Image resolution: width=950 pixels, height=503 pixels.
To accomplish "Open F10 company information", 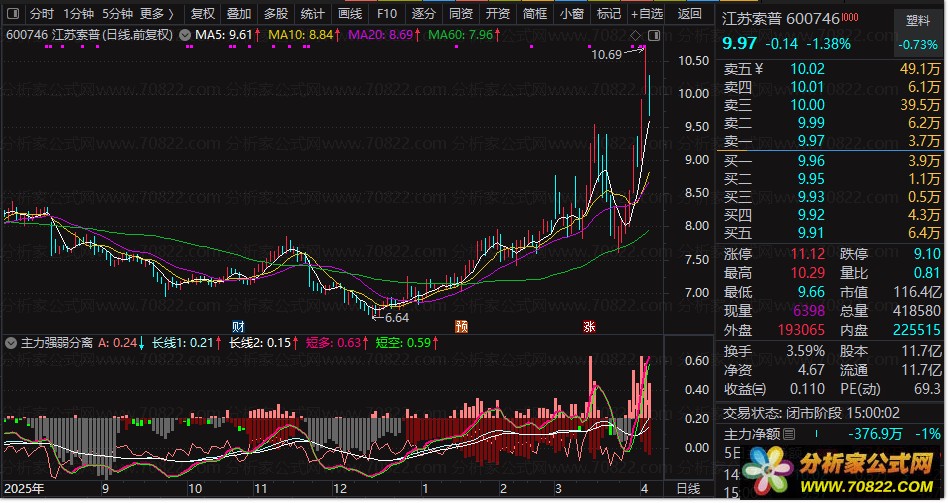I will tap(387, 13).
